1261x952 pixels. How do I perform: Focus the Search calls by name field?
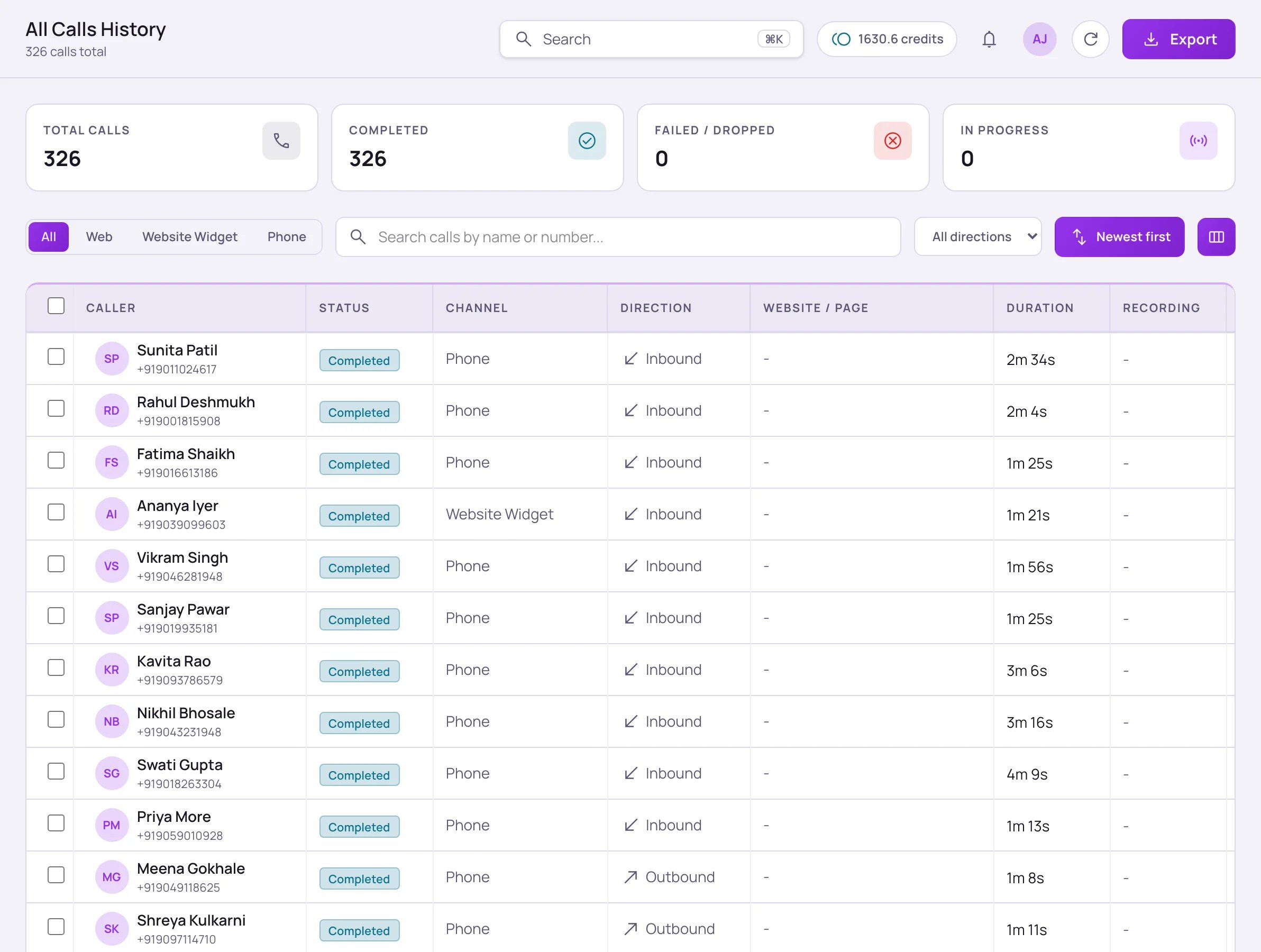tap(618, 237)
